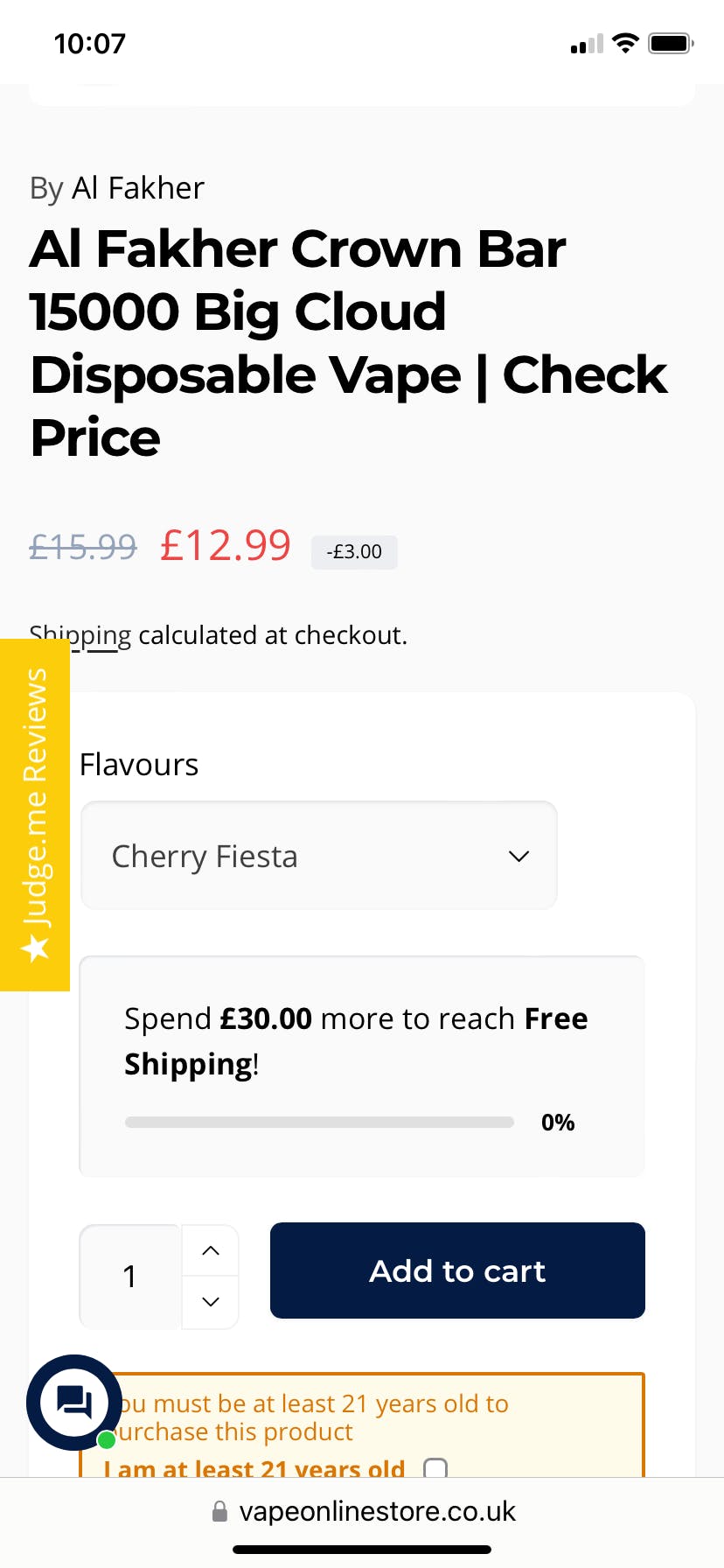
Task: Open the live chat widget
Action: [74, 1402]
